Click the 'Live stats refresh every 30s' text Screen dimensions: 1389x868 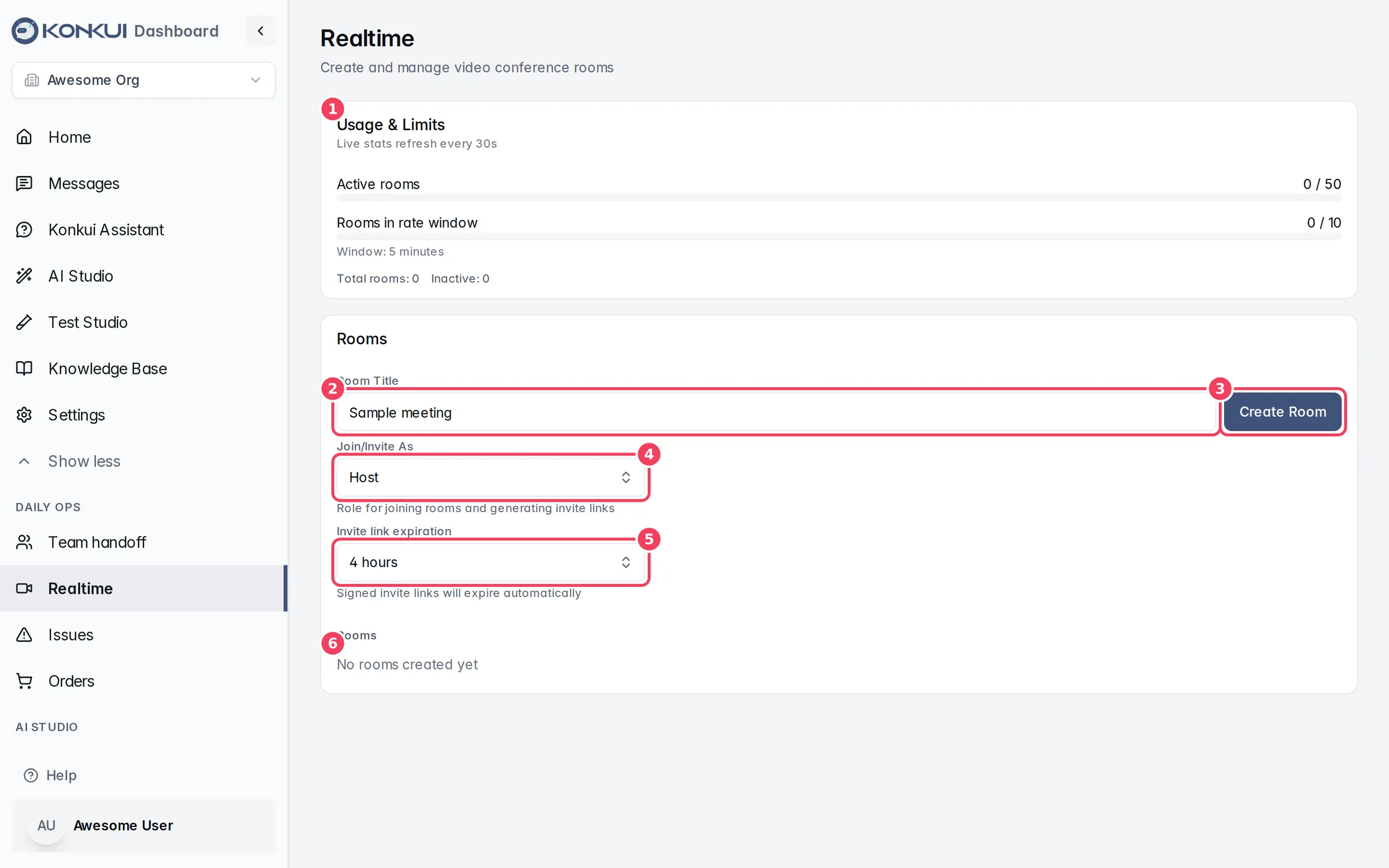click(x=417, y=144)
